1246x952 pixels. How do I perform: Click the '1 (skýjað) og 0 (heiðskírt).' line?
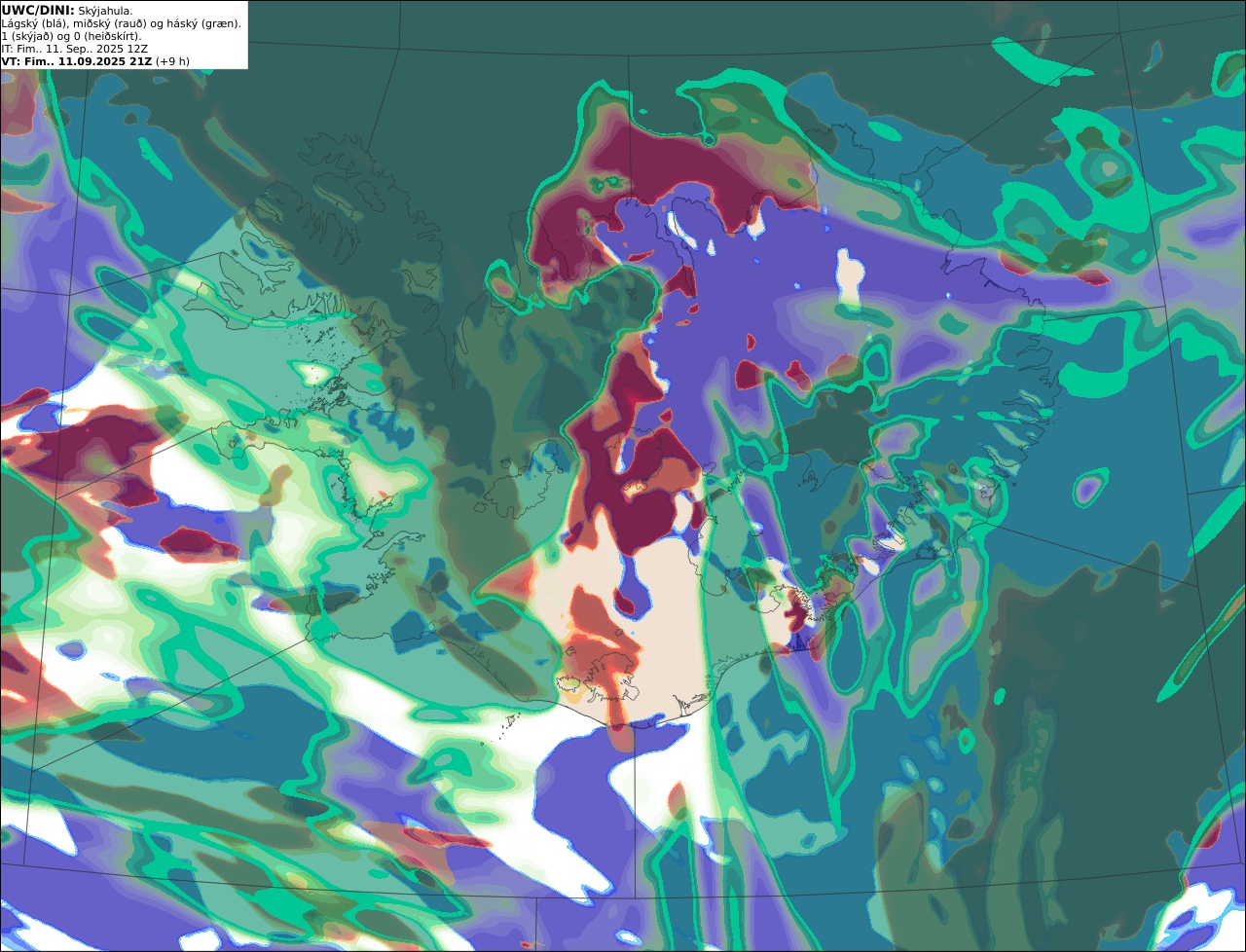click(x=71, y=36)
